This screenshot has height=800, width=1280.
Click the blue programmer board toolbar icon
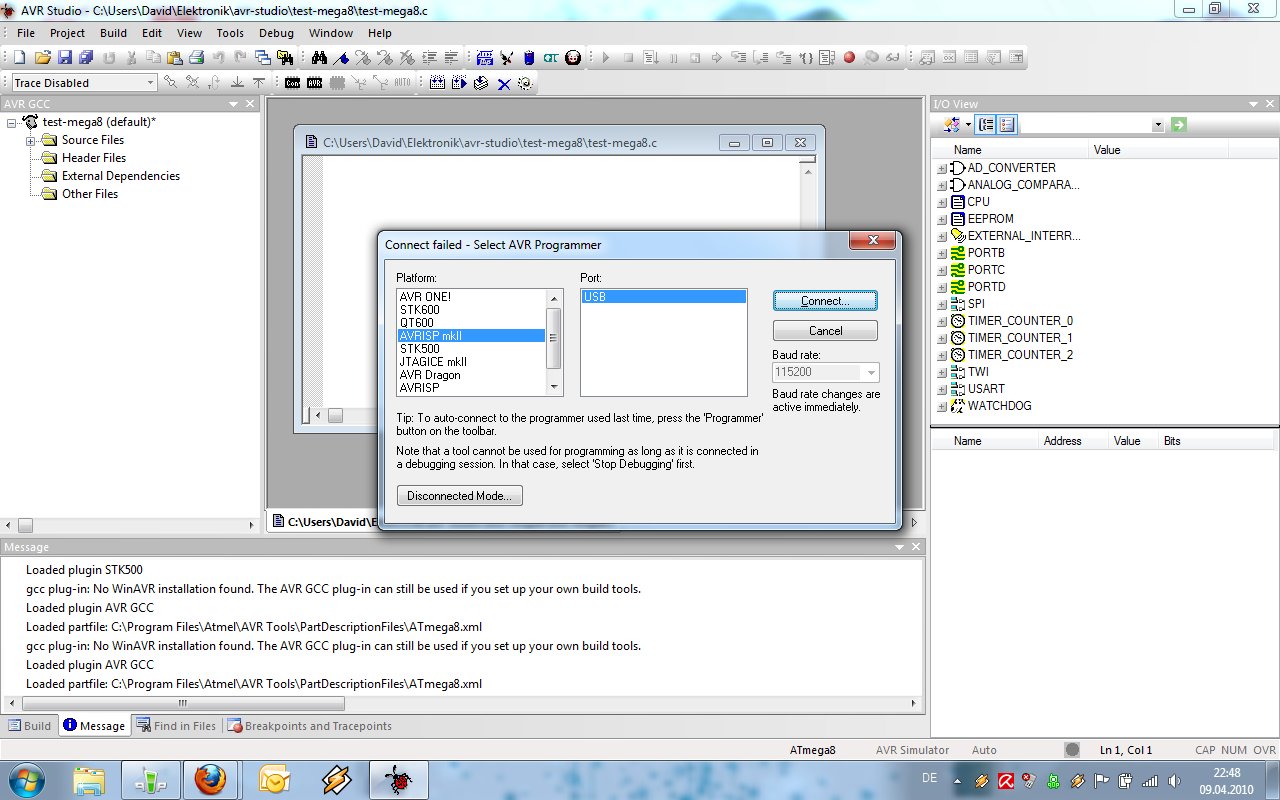(x=484, y=57)
